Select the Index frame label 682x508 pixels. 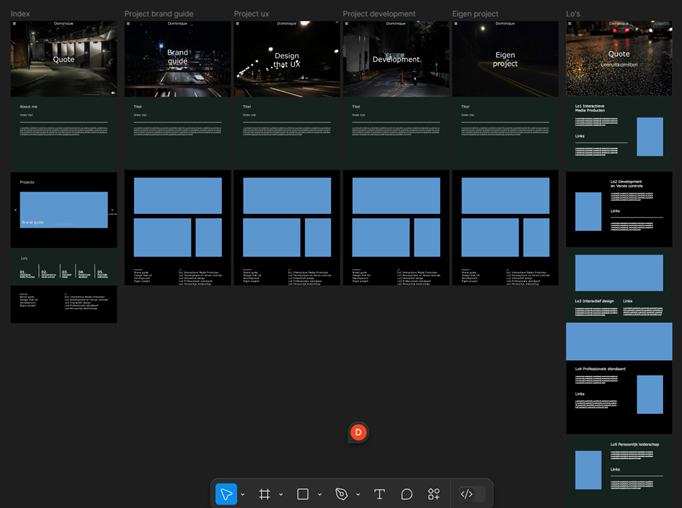20,14
